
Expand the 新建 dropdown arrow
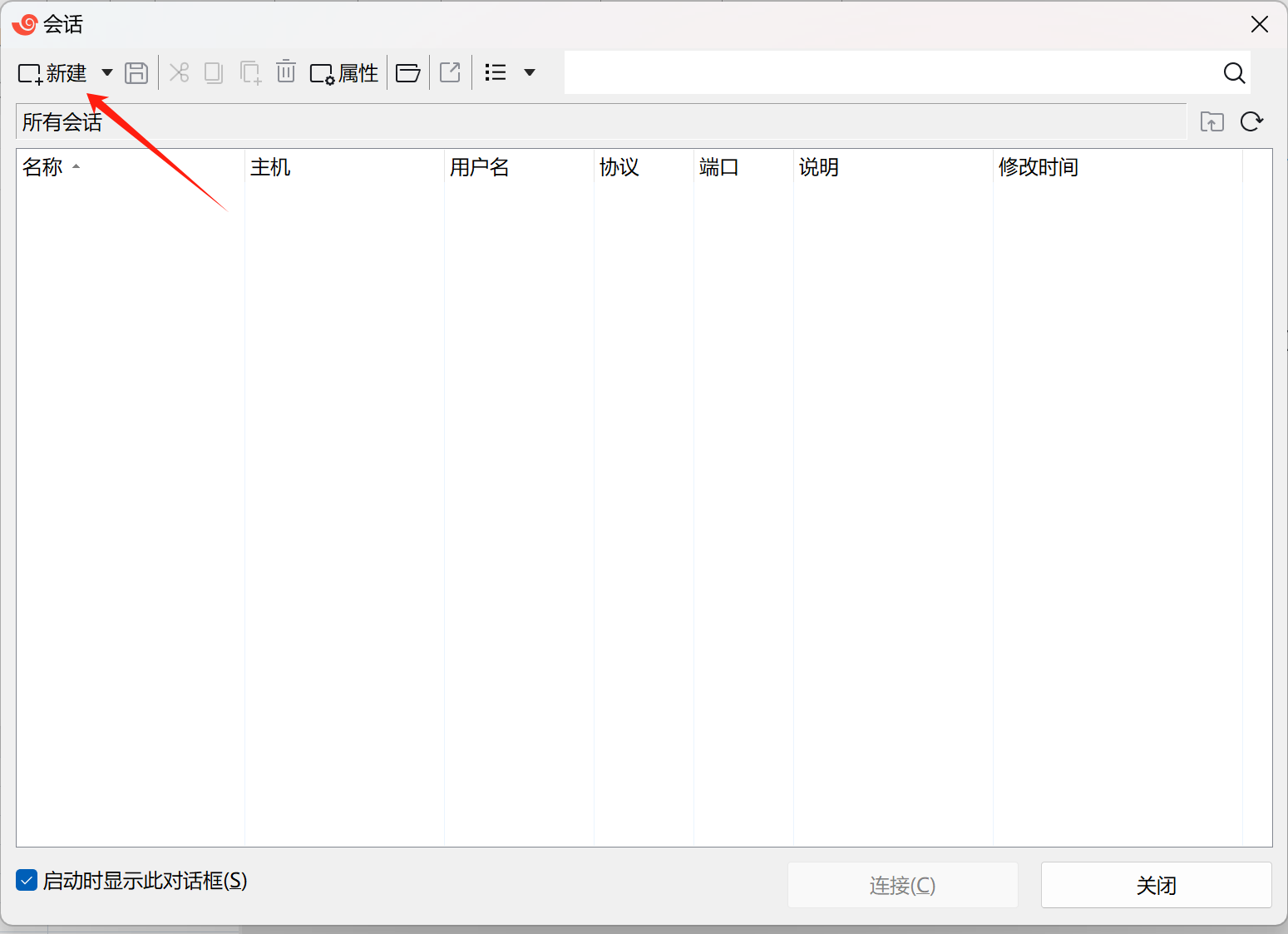(107, 73)
